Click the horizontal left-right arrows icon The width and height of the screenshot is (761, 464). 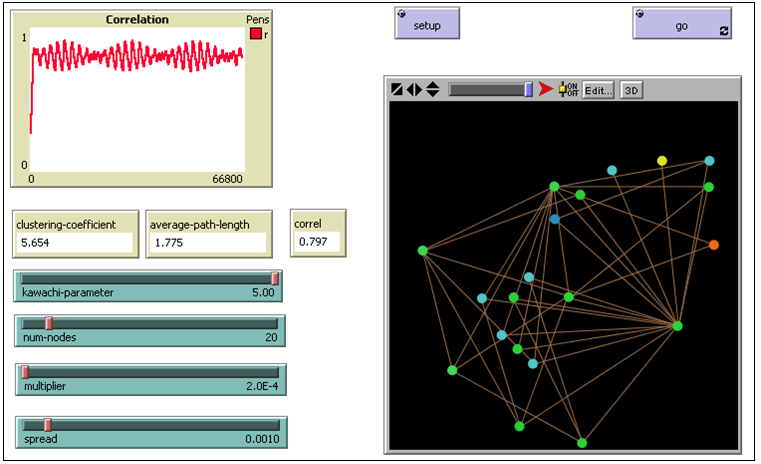tap(414, 89)
